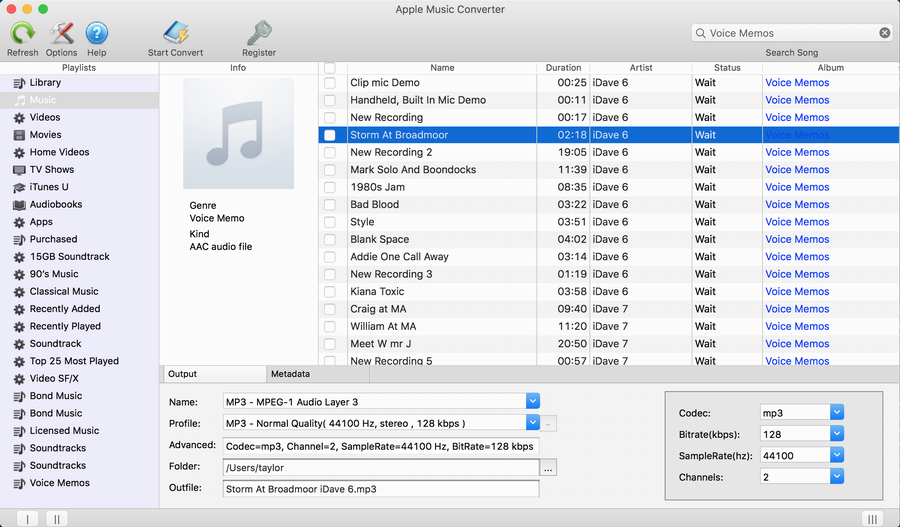The image size is (900, 527).
Task: Select the Addie One Call Away row
Action: 609,257
